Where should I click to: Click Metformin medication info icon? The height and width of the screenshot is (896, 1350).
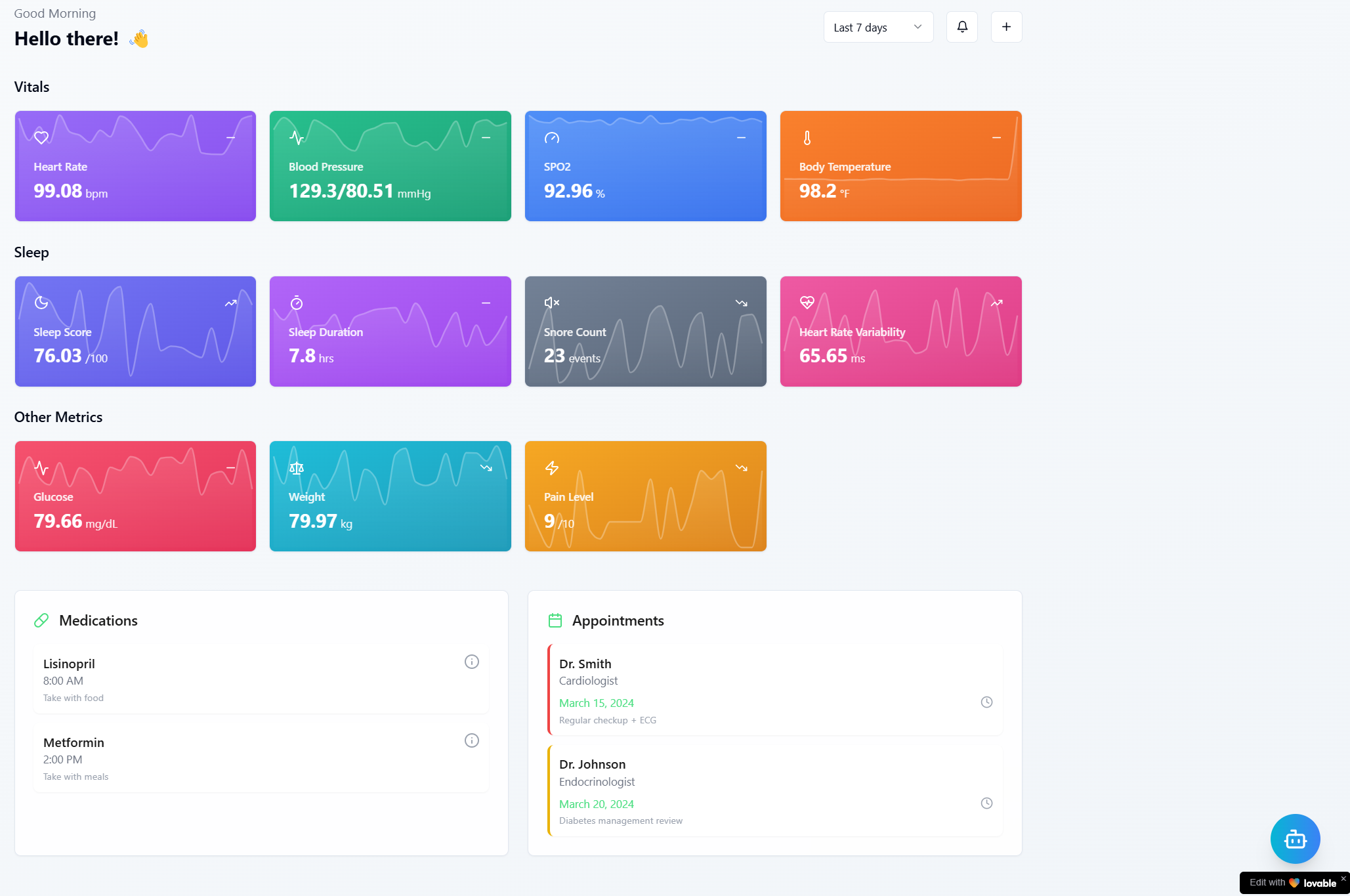pyautogui.click(x=471, y=740)
